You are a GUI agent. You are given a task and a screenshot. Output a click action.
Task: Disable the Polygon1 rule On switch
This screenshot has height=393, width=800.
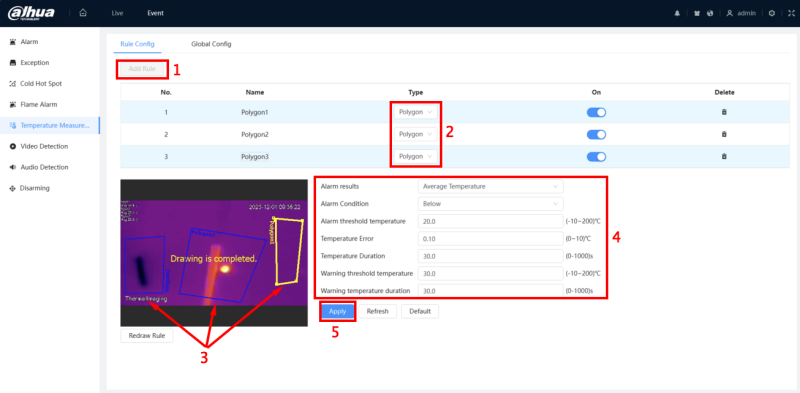tap(596, 112)
